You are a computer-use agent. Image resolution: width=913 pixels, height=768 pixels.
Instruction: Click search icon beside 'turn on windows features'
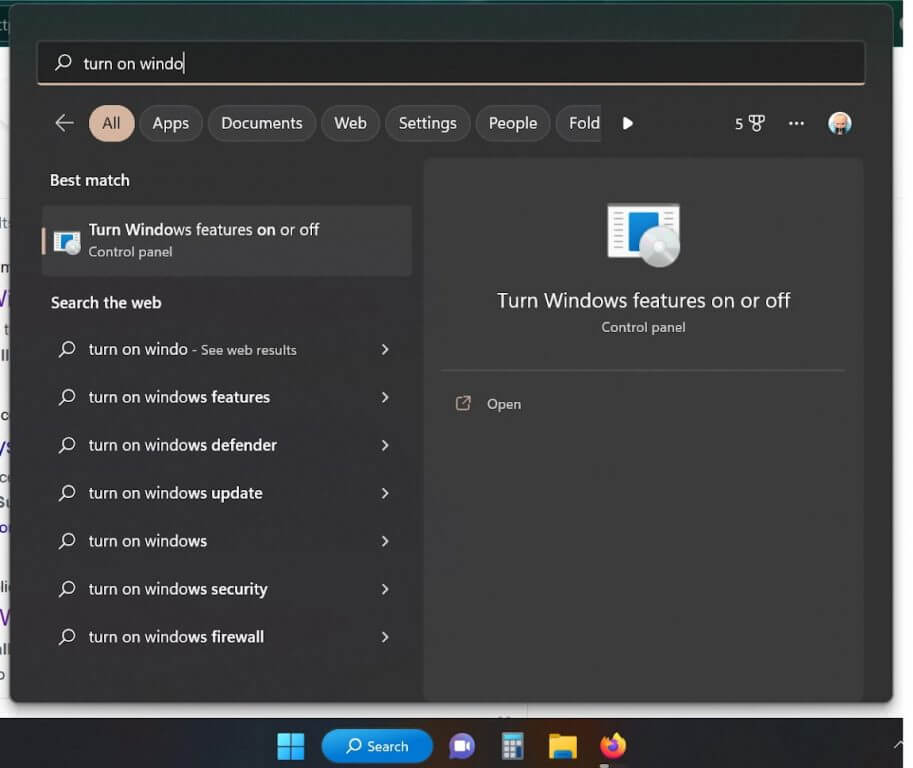pos(67,397)
